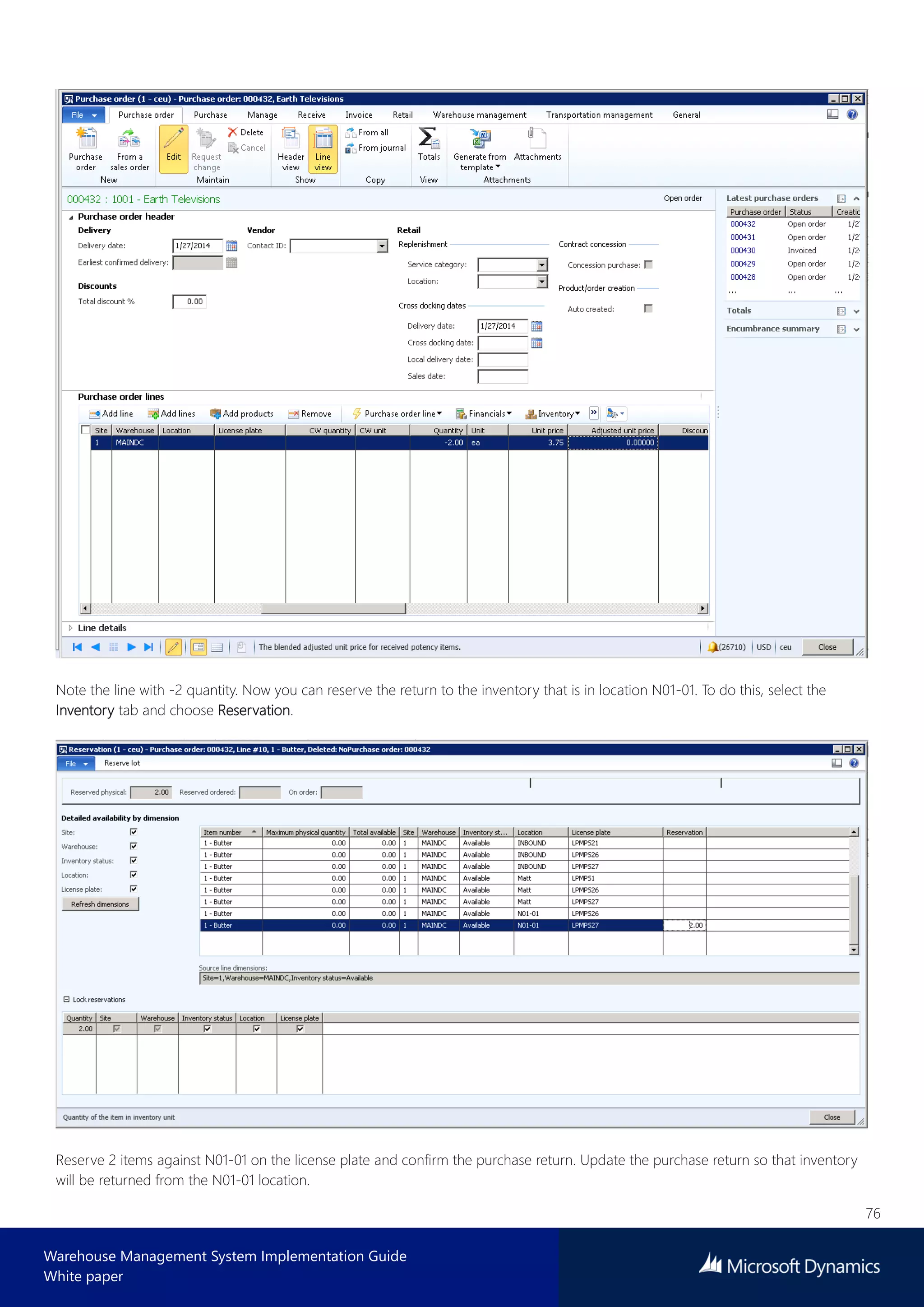Expand the Encumbrance summary fact box
Viewport: 924px width, 1307px height.
click(856, 329)
